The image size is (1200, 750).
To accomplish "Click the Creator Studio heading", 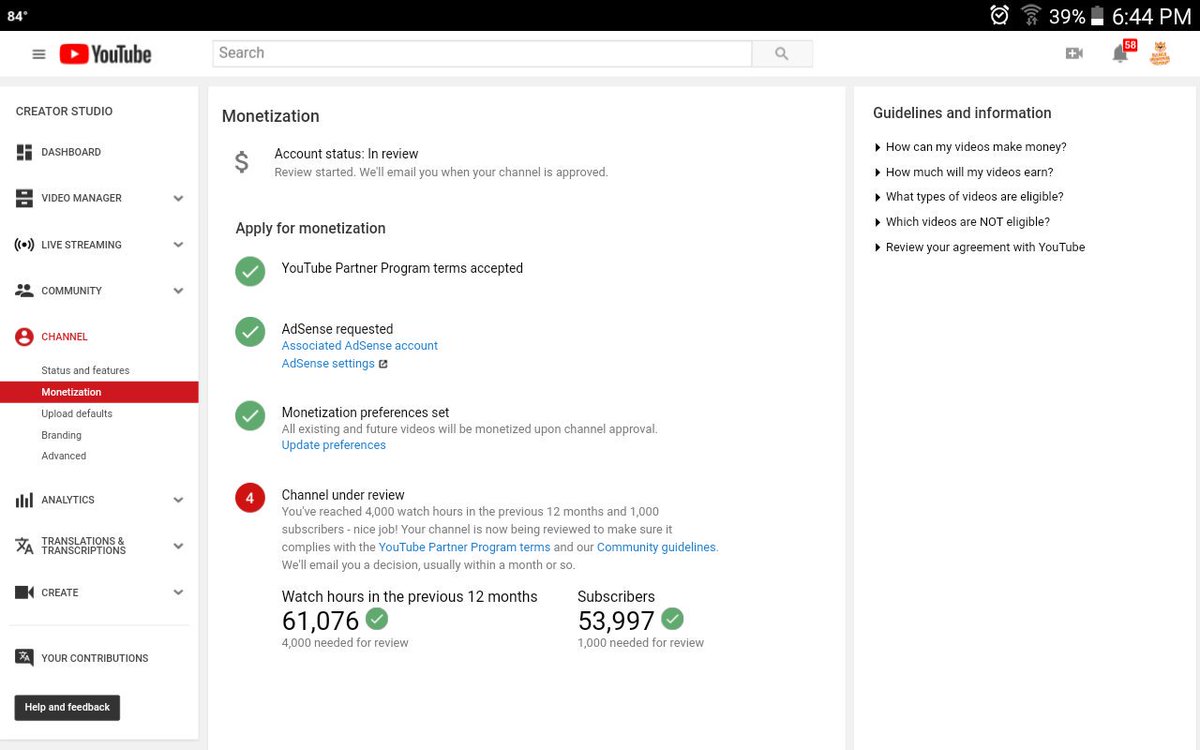I will click(x=64, y=111).
